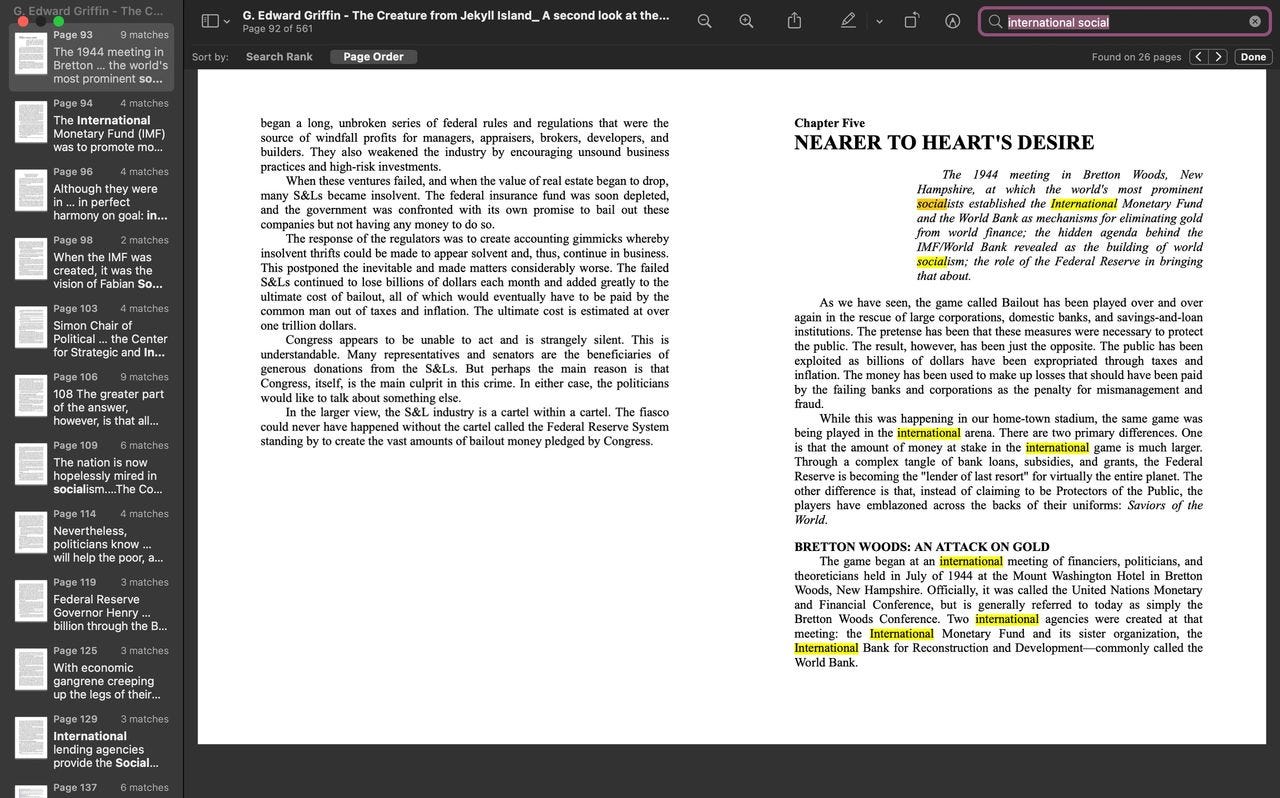This screenshot has width=1280, height=798.
Task: Click 'Sort by:' label
Action: [210, 57]
